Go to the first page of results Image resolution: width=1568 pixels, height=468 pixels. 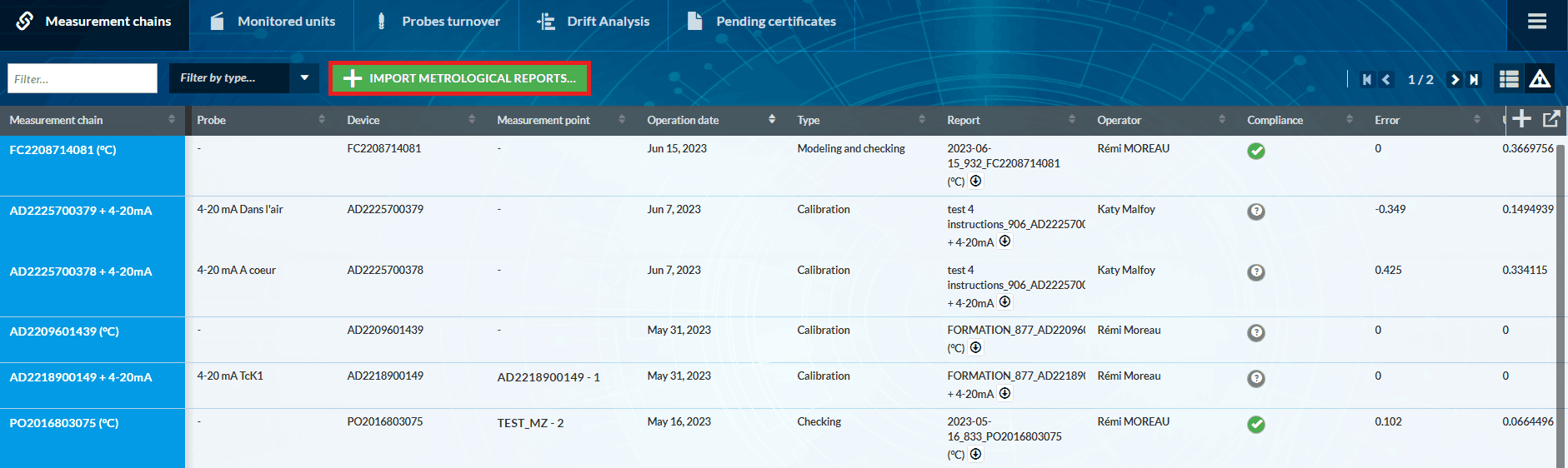(1366, 79)
